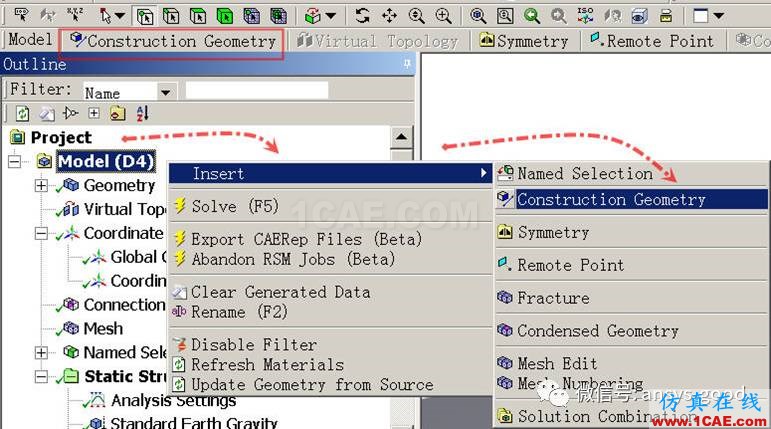This screenshot has height=429, width=771.
Task: Pin the Outline panel
Action: pyautogui.click(x=407, y=64)
